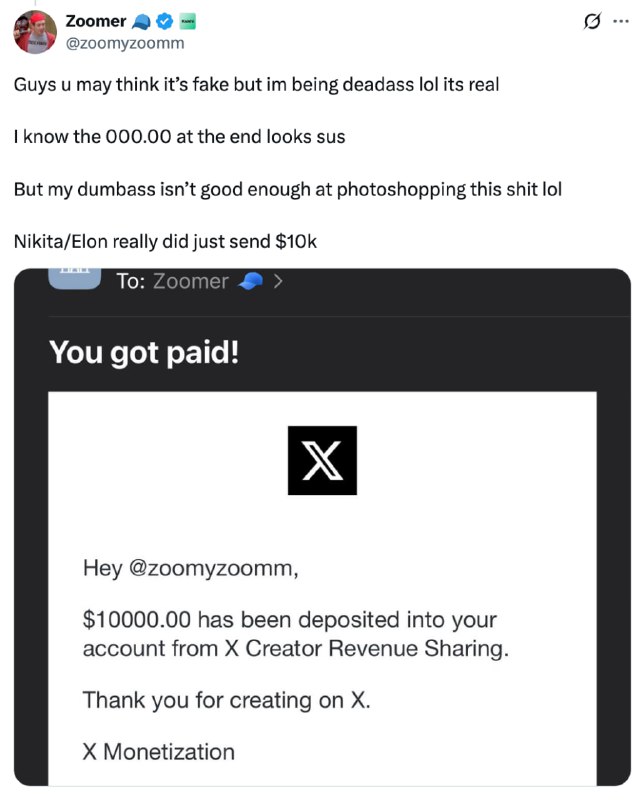Open the @zoomyzoomm handle link
This screenshot has width=643, height=800.
click(x=124, y=43)
